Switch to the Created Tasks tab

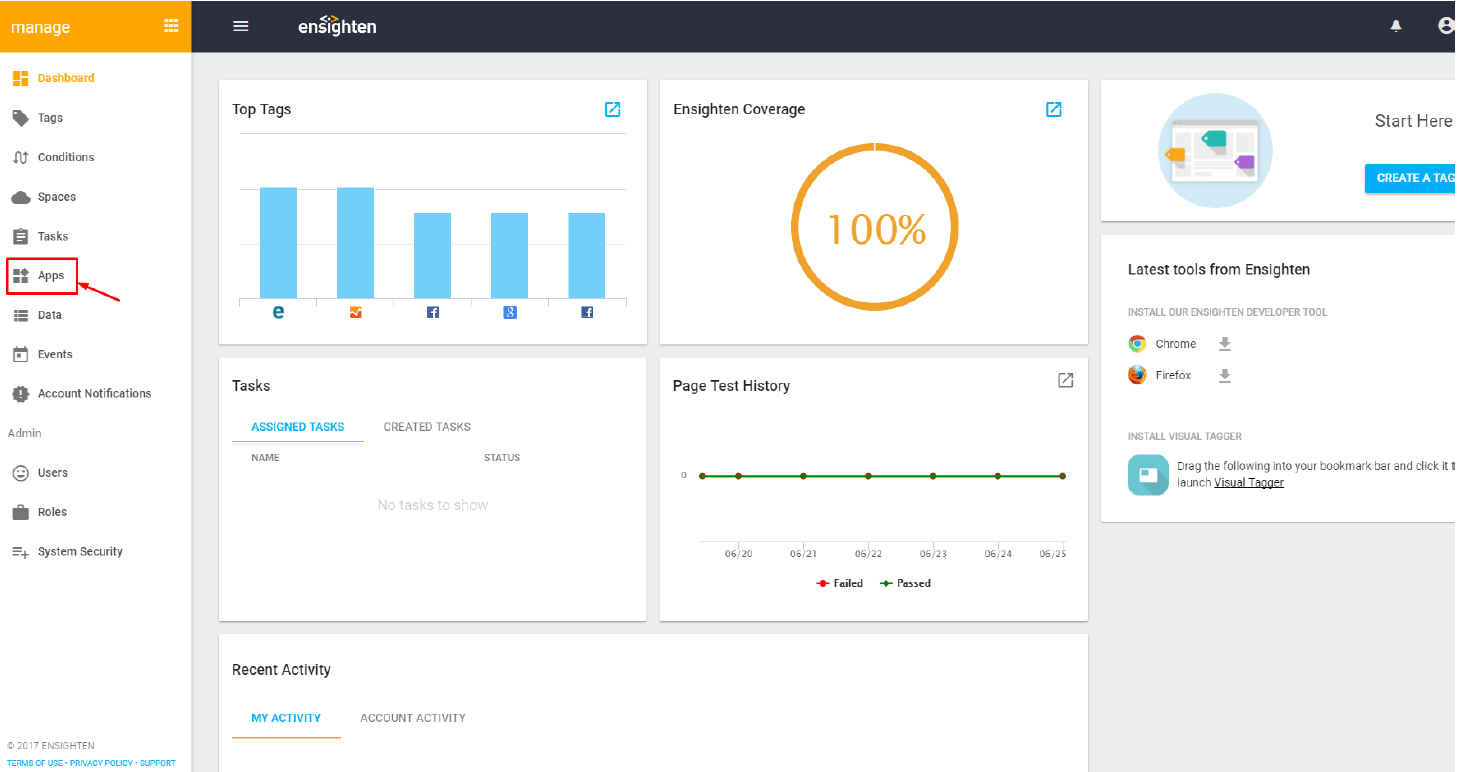coord(427,427)
